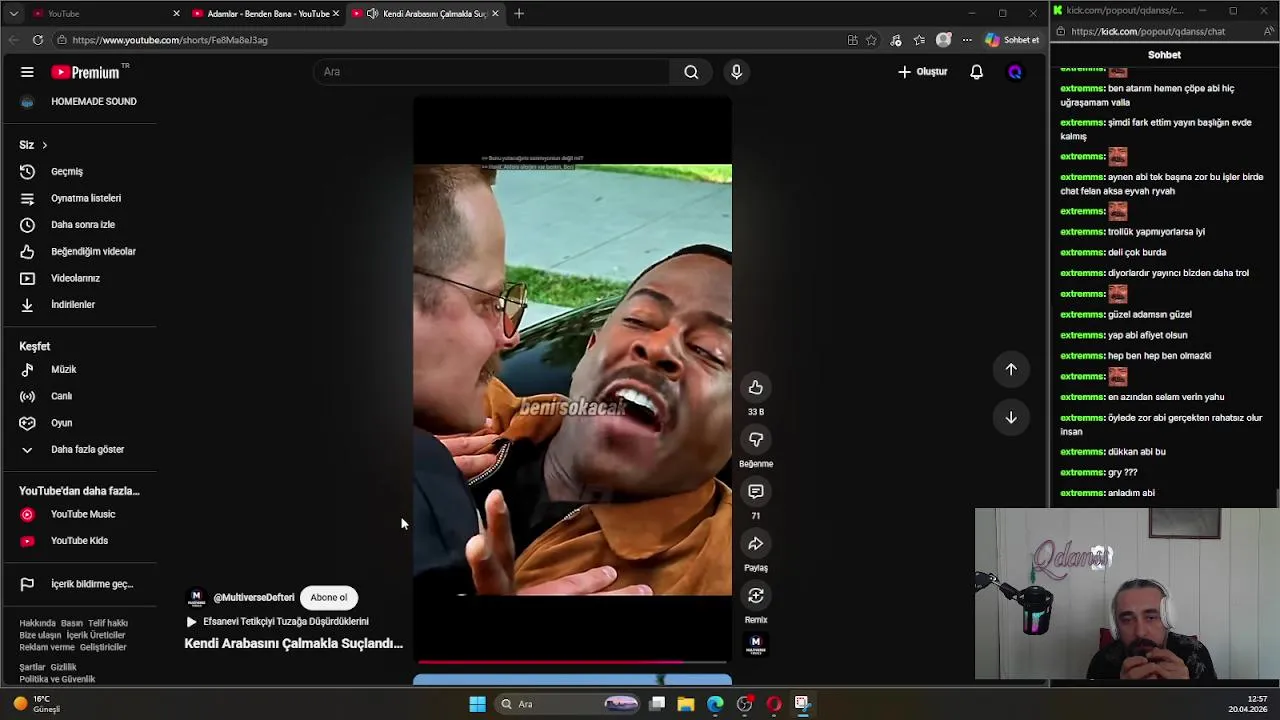Open the @MultiverseDefteri channel link
Screen dimensions: 1280x720
[254, 597]
